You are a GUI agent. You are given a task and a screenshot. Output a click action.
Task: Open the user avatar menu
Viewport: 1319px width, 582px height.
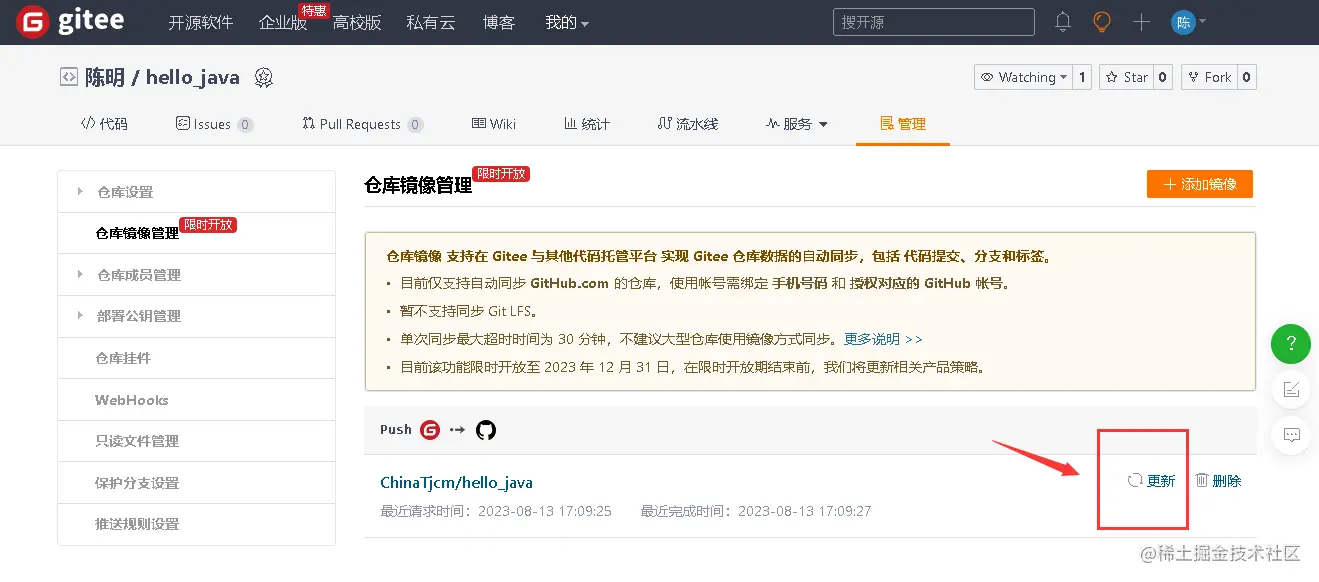coord(1188,22)
